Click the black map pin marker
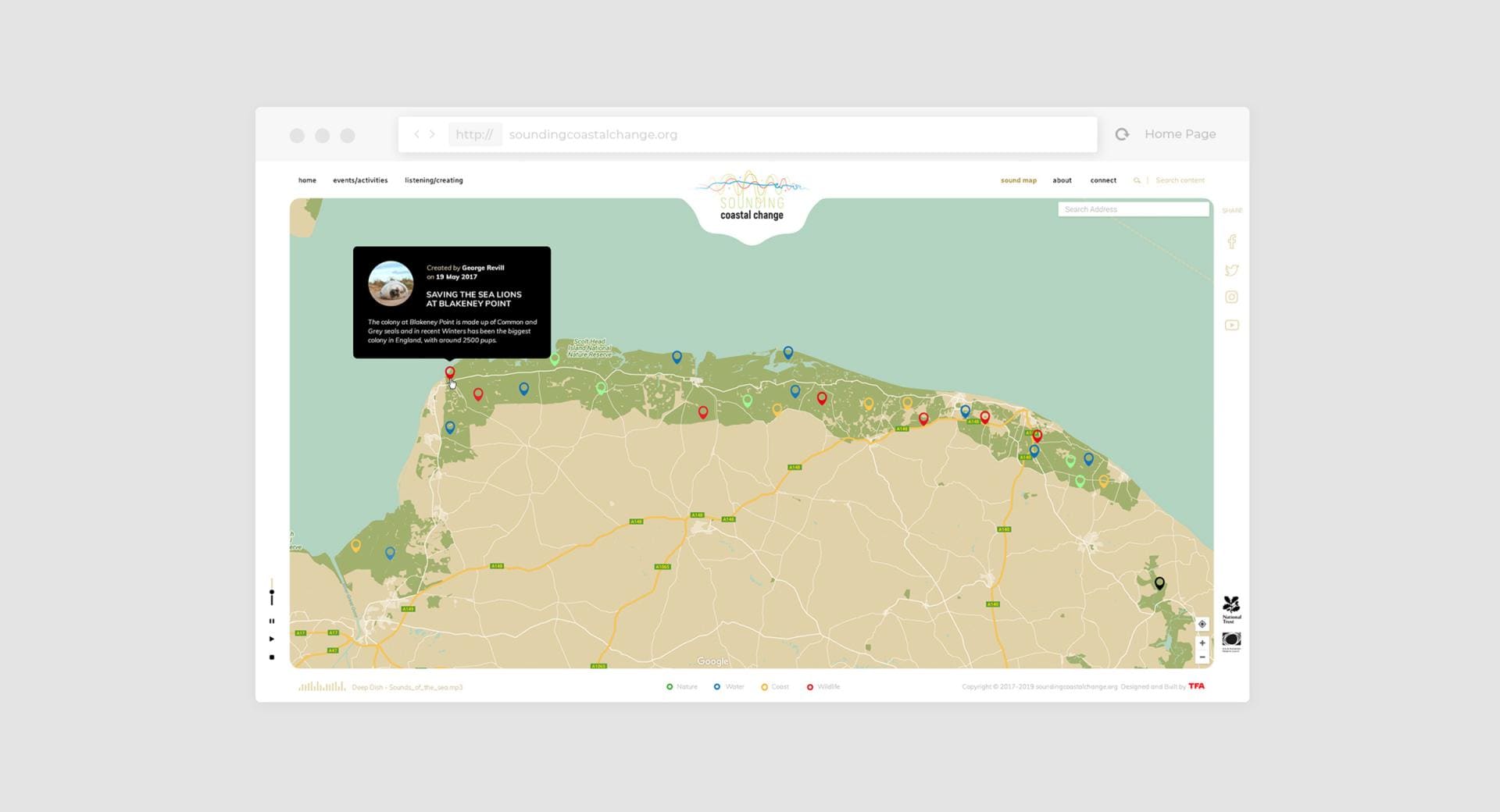This screenshot has height=812, width=1500. tap(1159, 582)
